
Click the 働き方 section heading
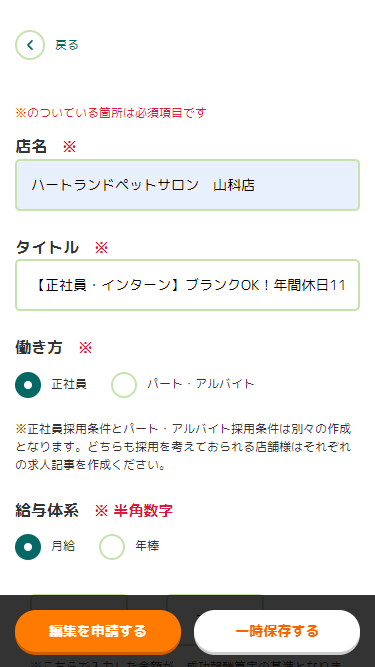tap(39, 348)
